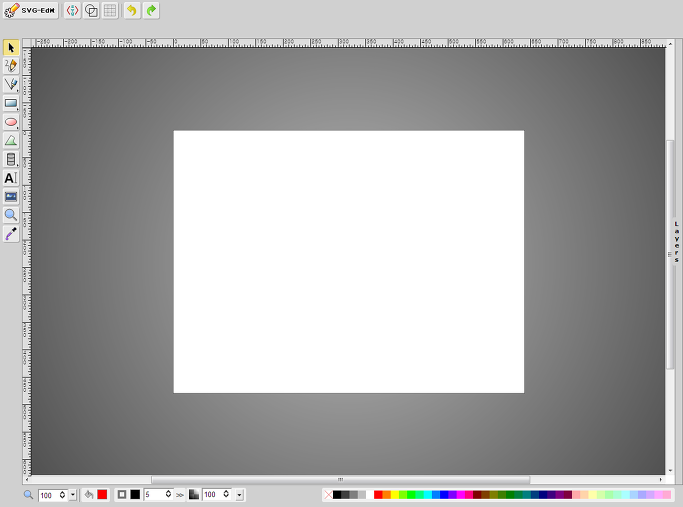The image size is (683, 507).
Task: Toggle wireframe mode
Action: pyautogui.click(x=91, y=10)
